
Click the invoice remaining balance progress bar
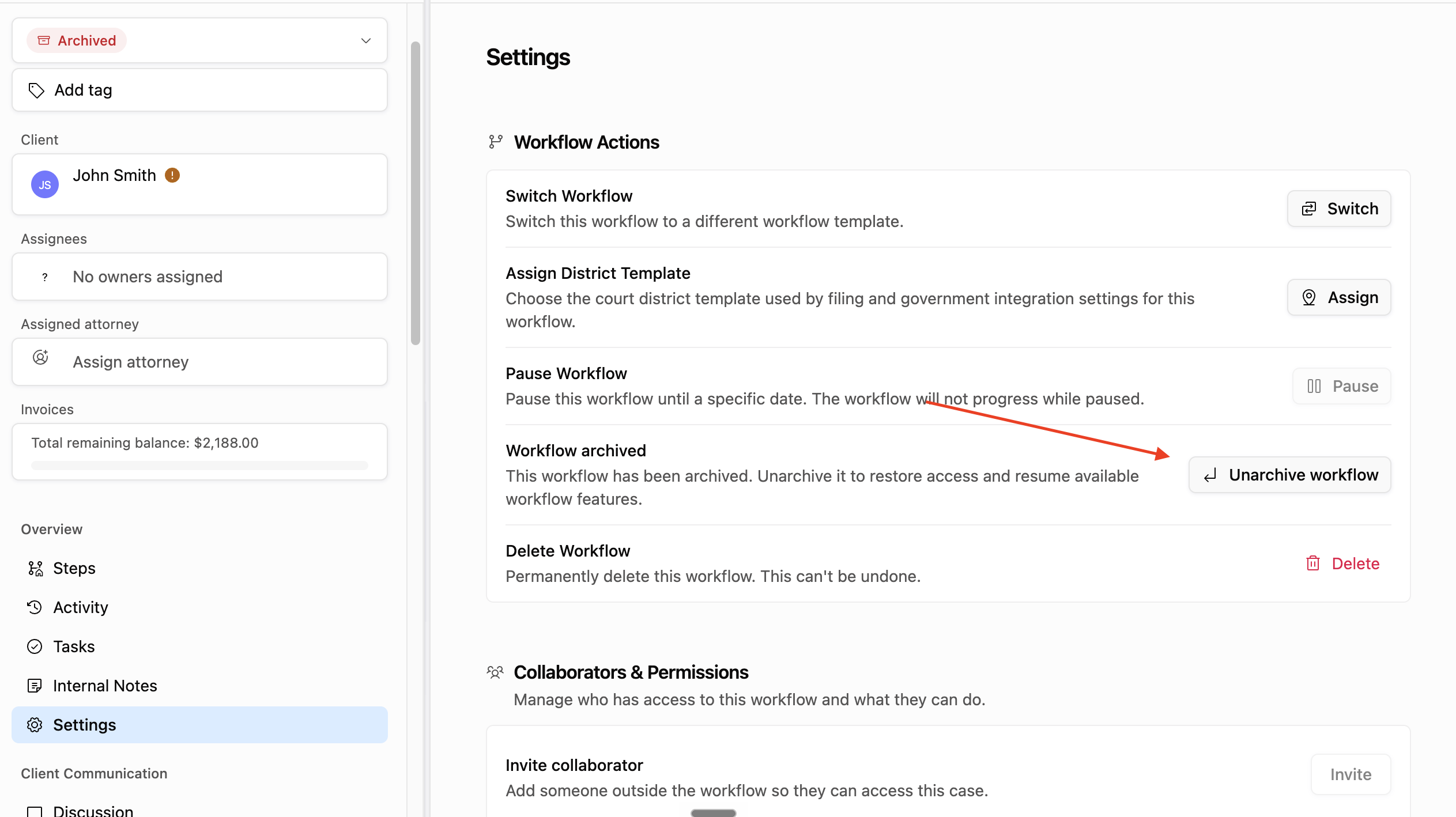click(x=199, y=465)
